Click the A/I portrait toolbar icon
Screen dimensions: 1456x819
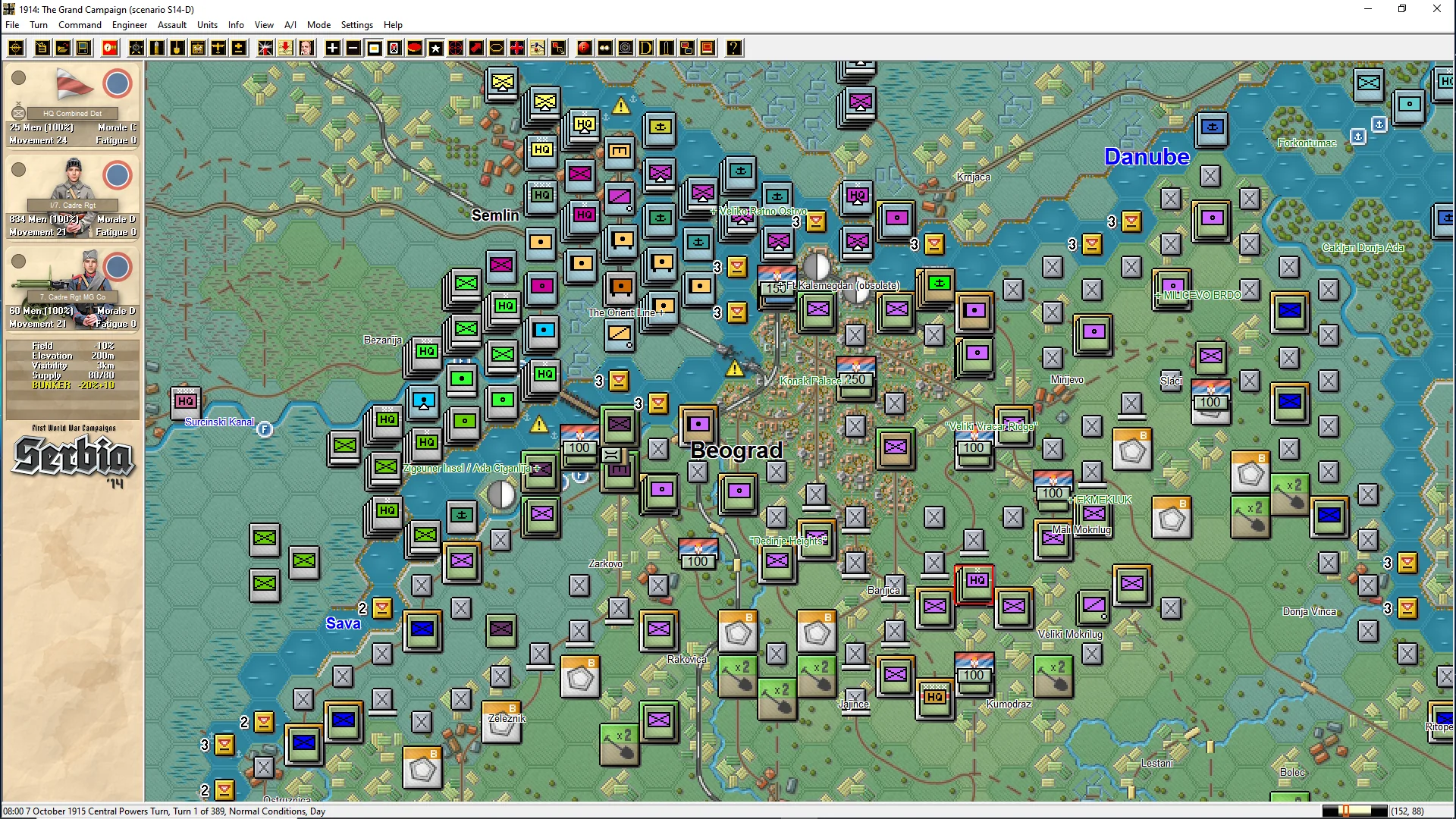[306, 49]
